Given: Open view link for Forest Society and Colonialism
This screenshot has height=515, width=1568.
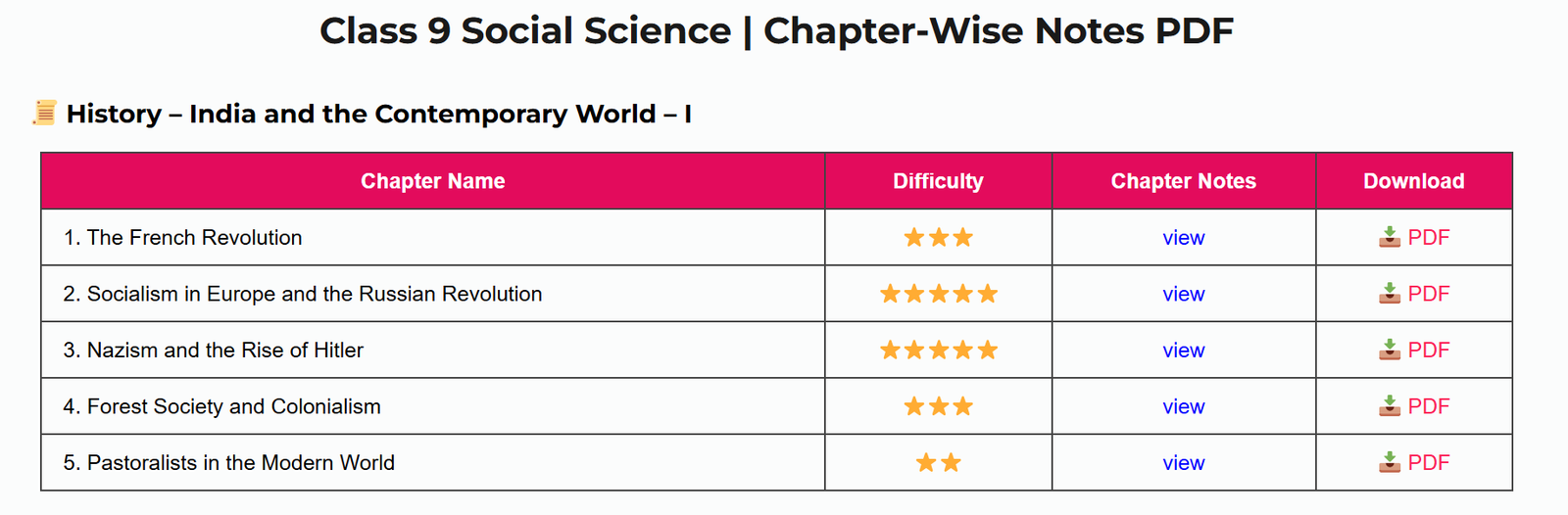Looking at the screenshot, I should coord(1183,406).
